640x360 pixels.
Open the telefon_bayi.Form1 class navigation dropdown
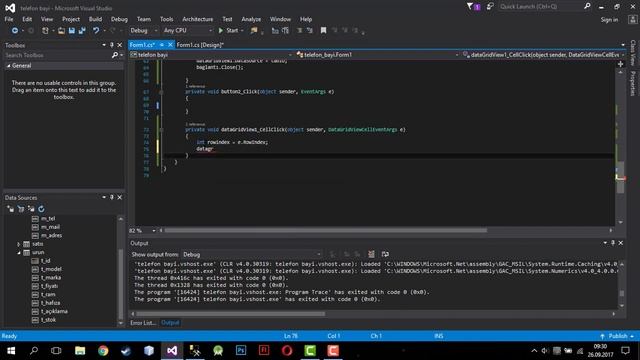point(377,55)
